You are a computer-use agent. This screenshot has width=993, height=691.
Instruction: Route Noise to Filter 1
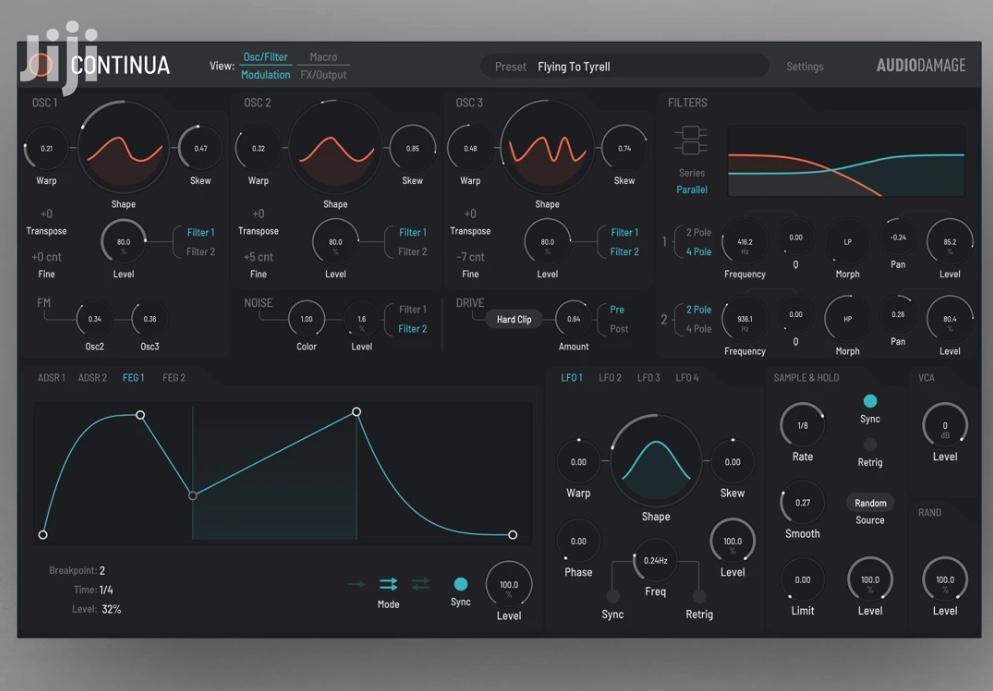(x=413, y=310)
